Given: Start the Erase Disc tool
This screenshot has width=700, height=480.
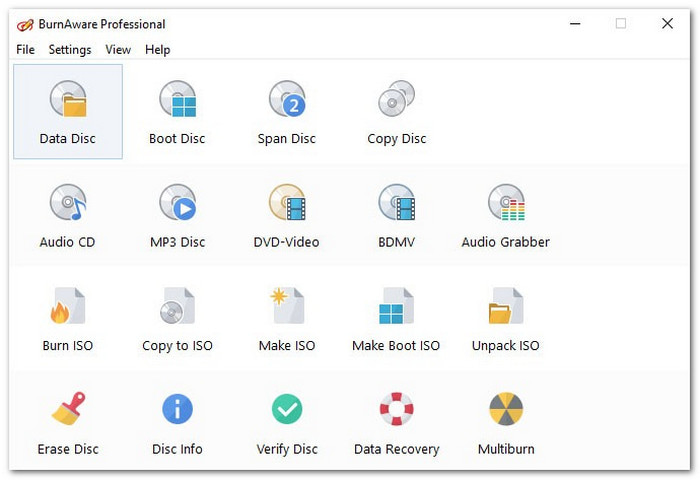Looking at the screenshot, I should pyautogui.click(x=68, y=422).
